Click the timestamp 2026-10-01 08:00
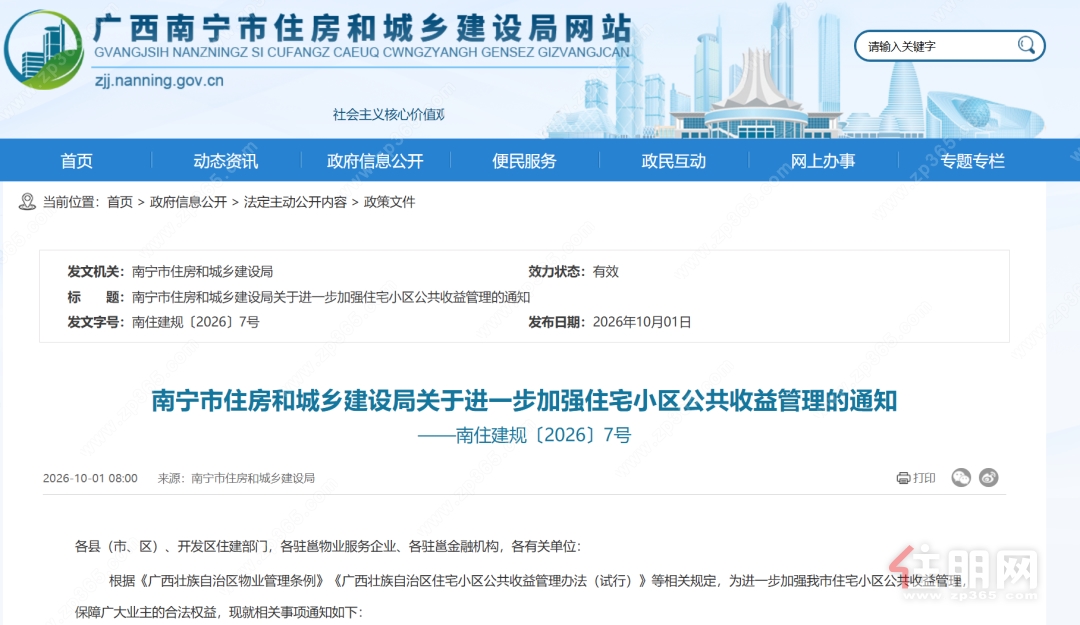The height and width of the screenshot is (625, 1080). tap(90, 478)
